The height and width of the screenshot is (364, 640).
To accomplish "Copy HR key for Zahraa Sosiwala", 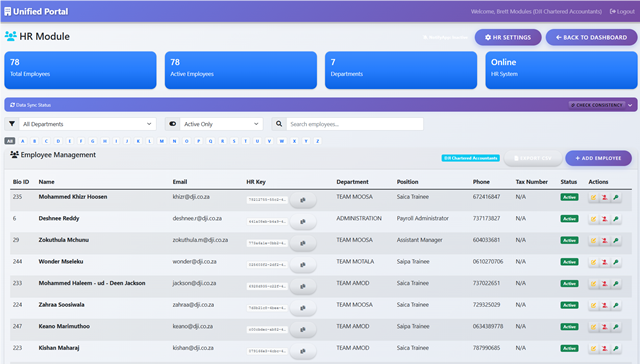I will 303,308.
